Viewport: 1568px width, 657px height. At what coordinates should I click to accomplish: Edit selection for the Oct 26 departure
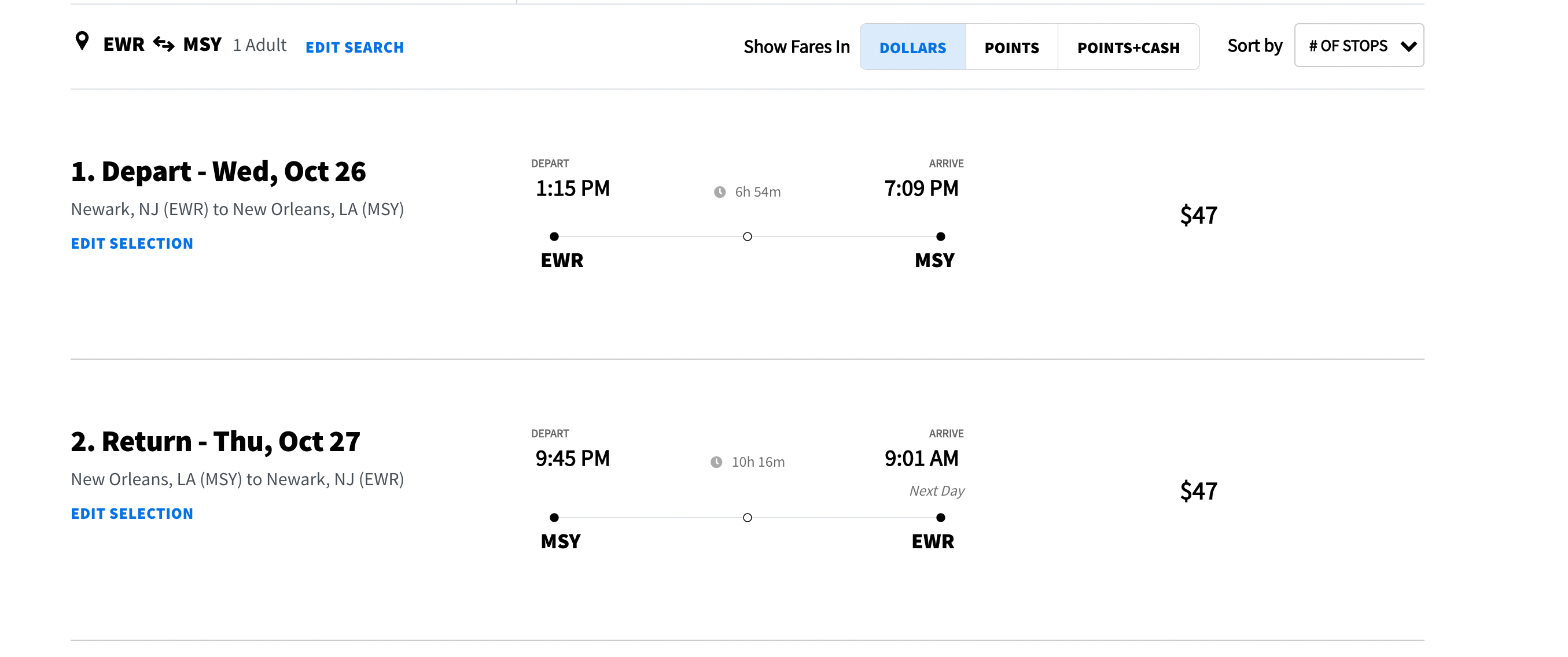(x=132, y=244)
